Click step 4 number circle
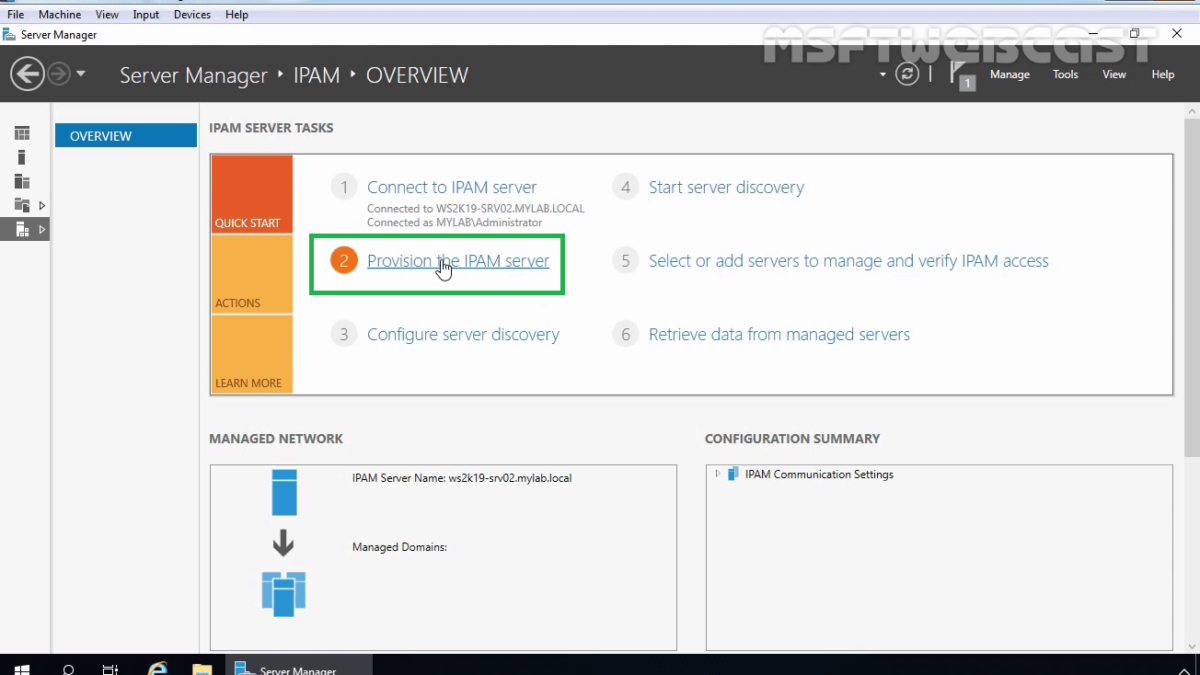 [x=626, y=187]
